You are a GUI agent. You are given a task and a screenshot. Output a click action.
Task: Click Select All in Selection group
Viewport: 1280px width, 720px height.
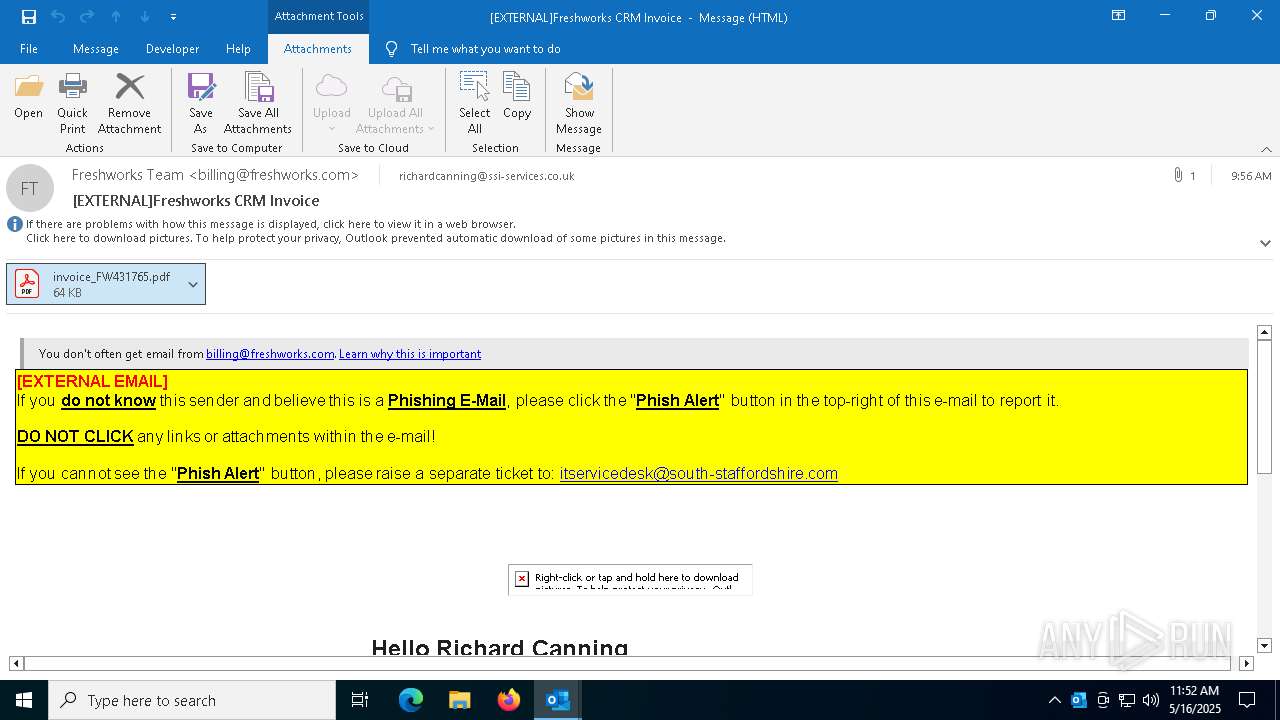click(x=475, y=103)
